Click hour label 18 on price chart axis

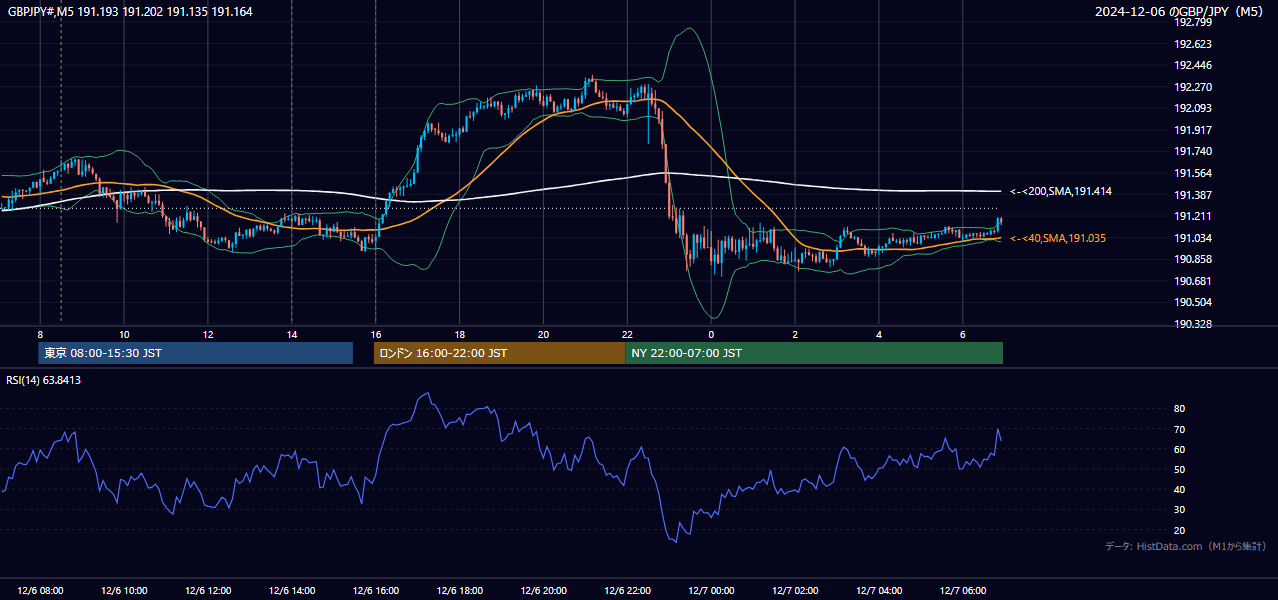coord(460,334)
